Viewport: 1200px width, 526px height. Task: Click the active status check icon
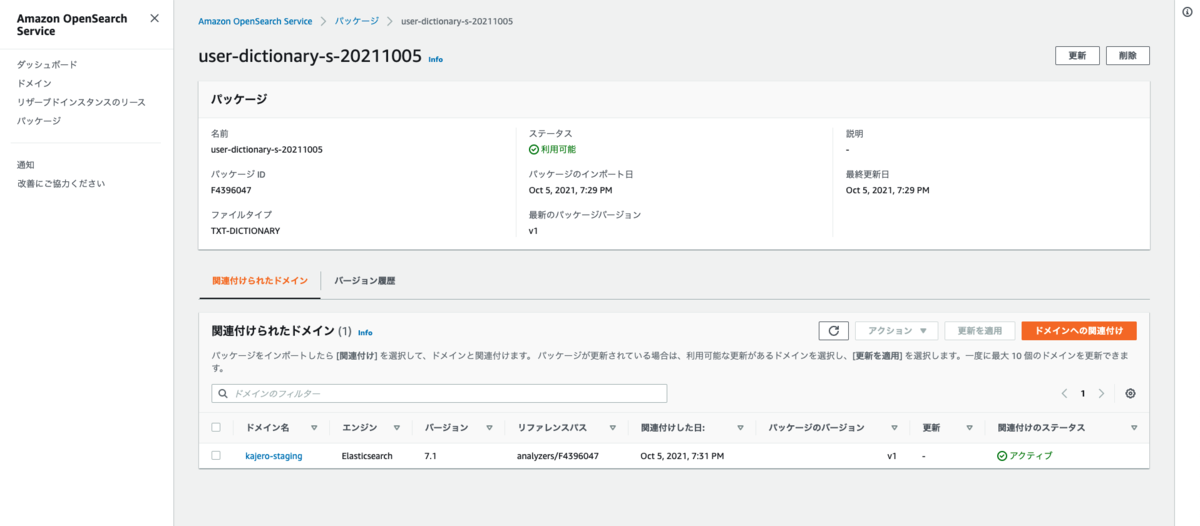1001,455
